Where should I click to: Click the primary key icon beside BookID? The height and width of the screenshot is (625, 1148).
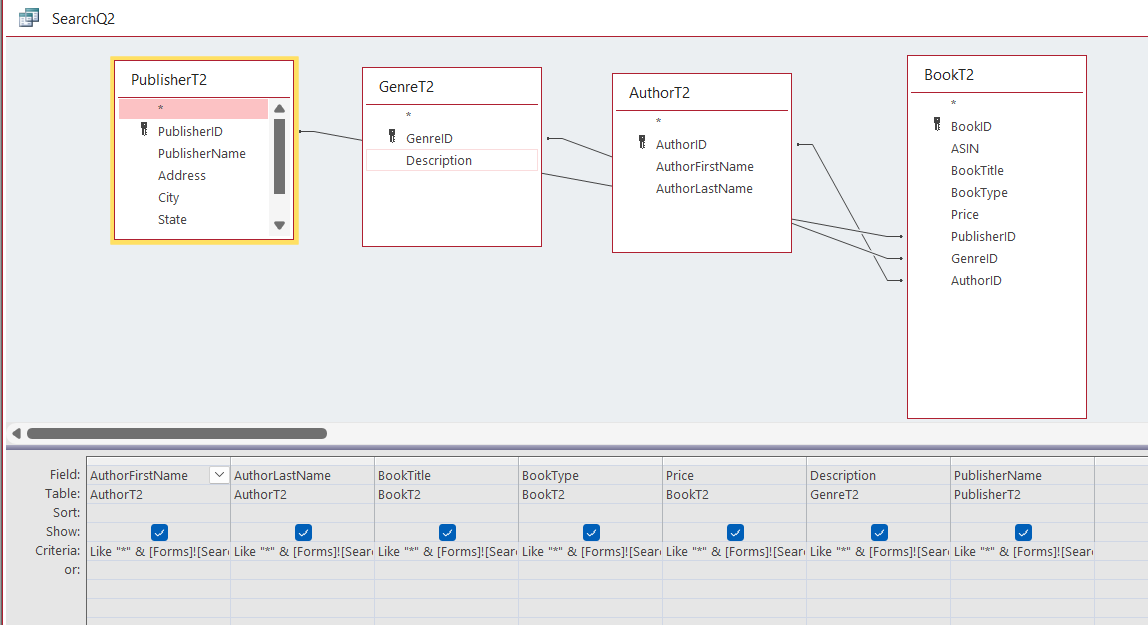pos(937,125)
